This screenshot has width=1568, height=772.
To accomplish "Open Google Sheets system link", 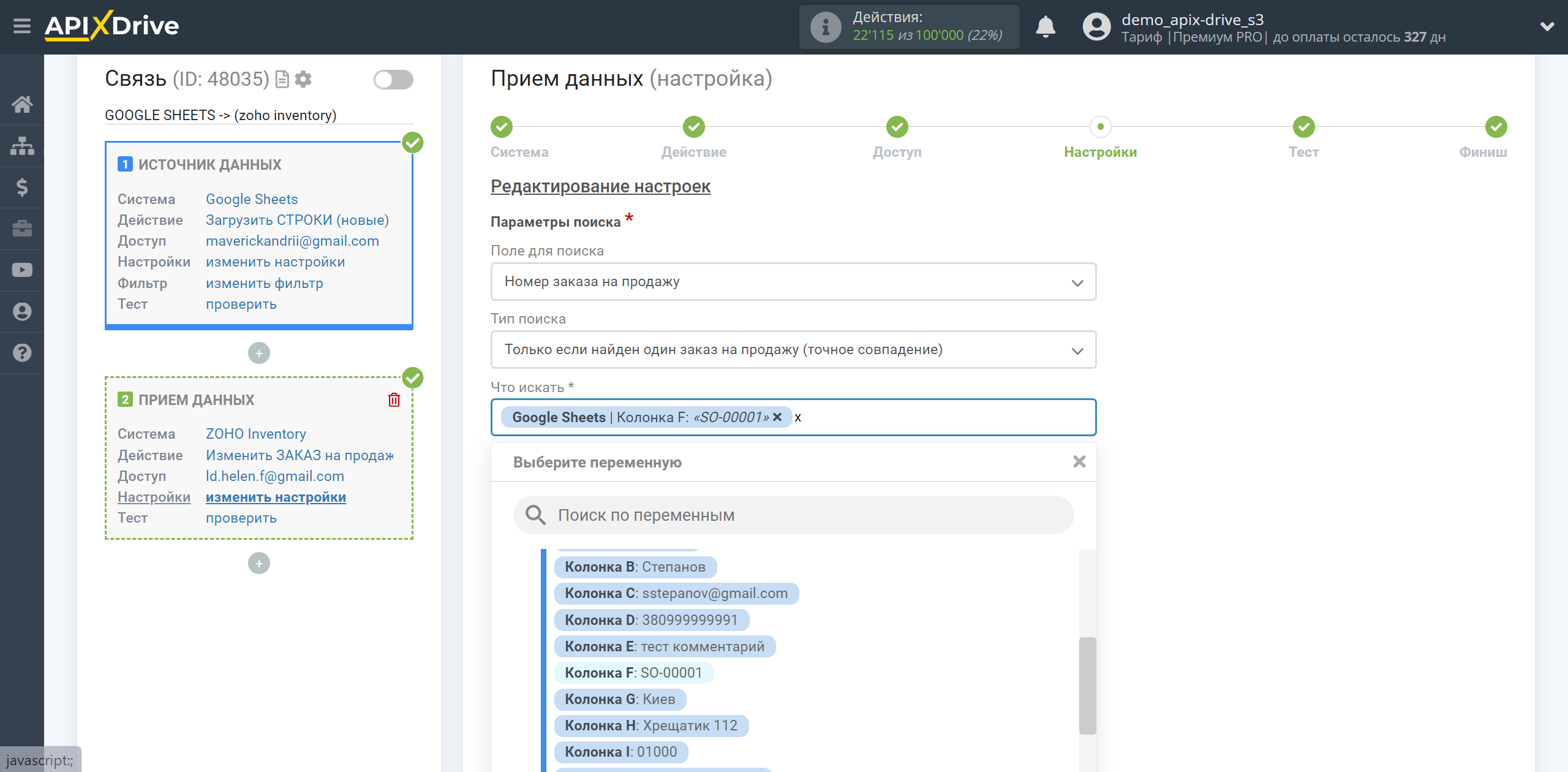I will (252, 199).
